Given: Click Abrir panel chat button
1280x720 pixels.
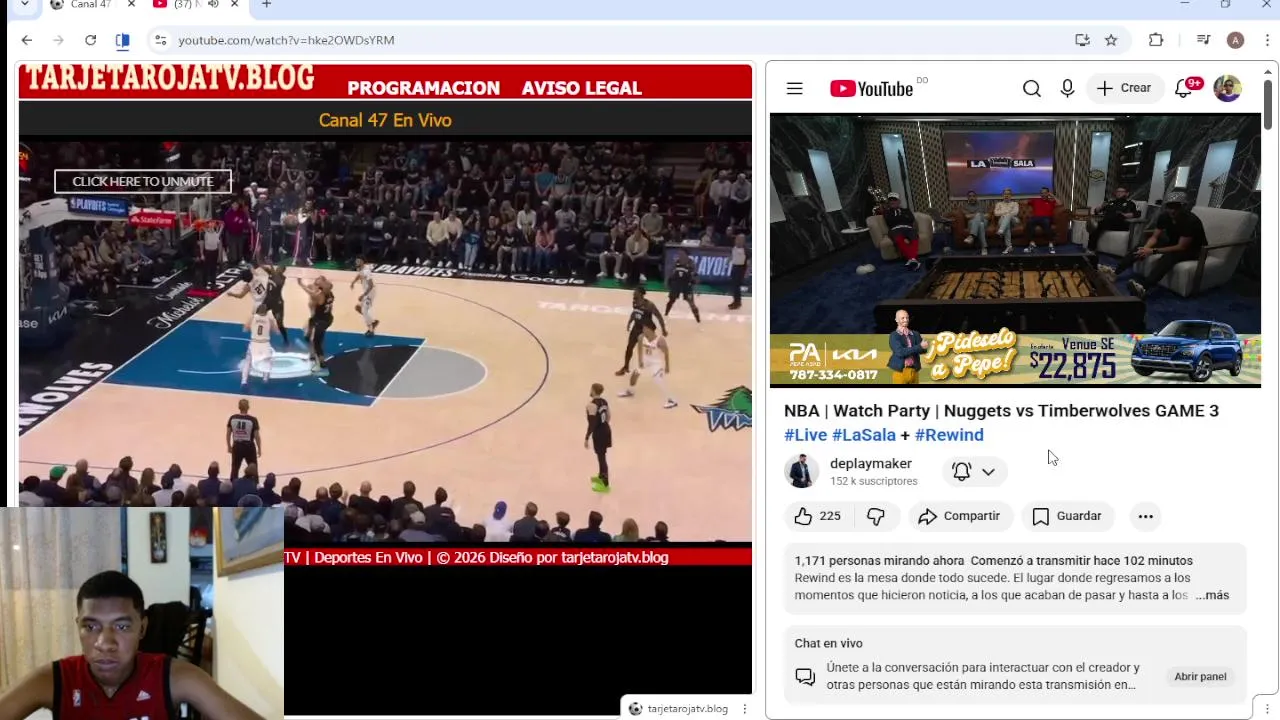Looking at the screenshot, I should pos(1200,677).
